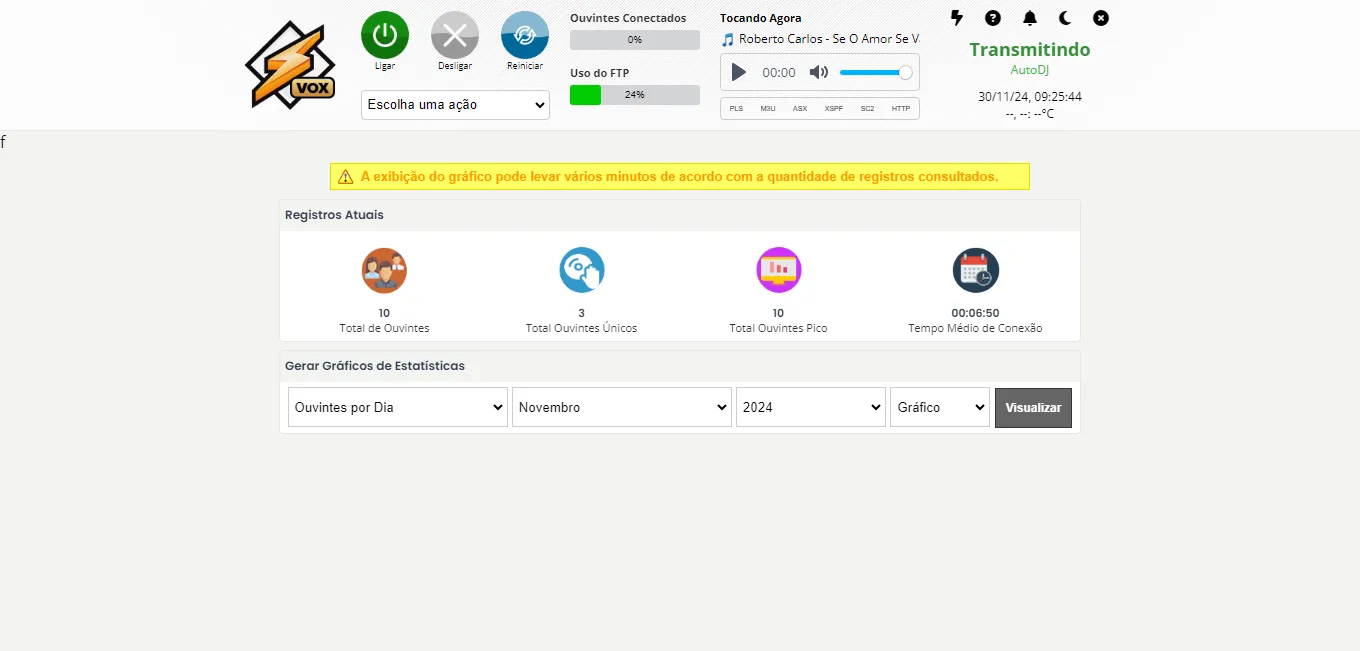This screenshot has height=651, width=1360.
Task: Open notifications bell icon
Action: click(1030, 18)
